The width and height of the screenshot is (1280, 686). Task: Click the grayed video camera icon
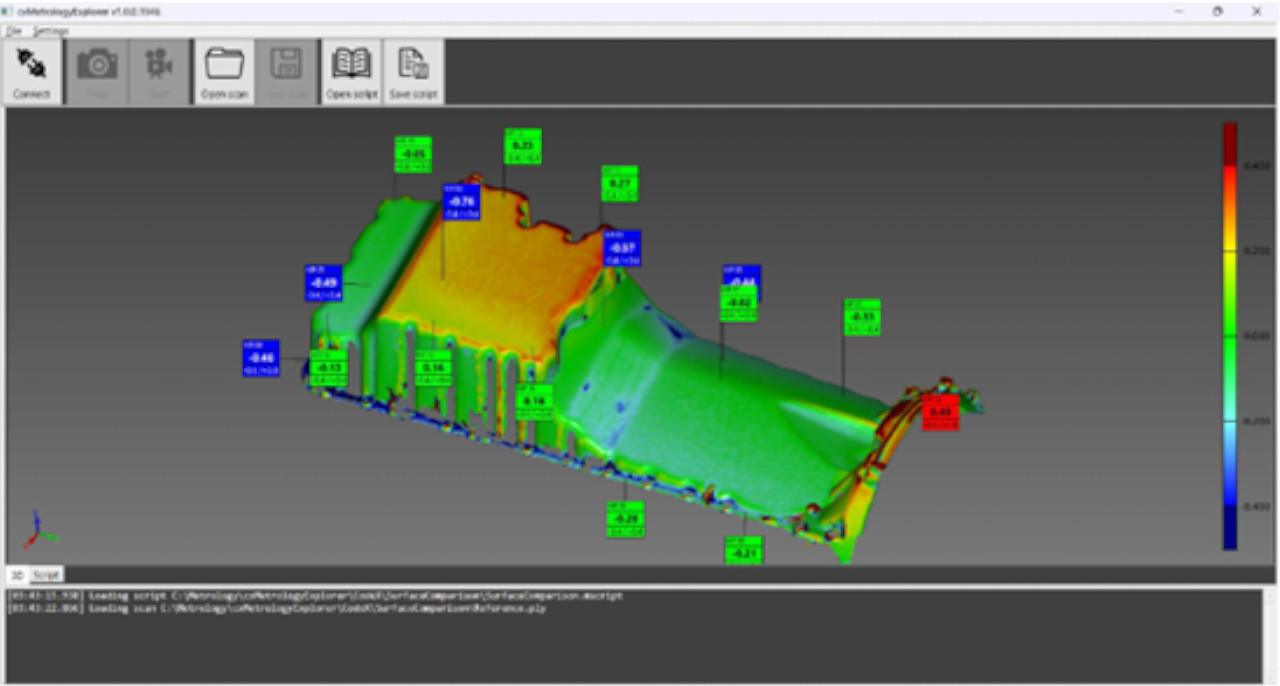tap(159, 64)
